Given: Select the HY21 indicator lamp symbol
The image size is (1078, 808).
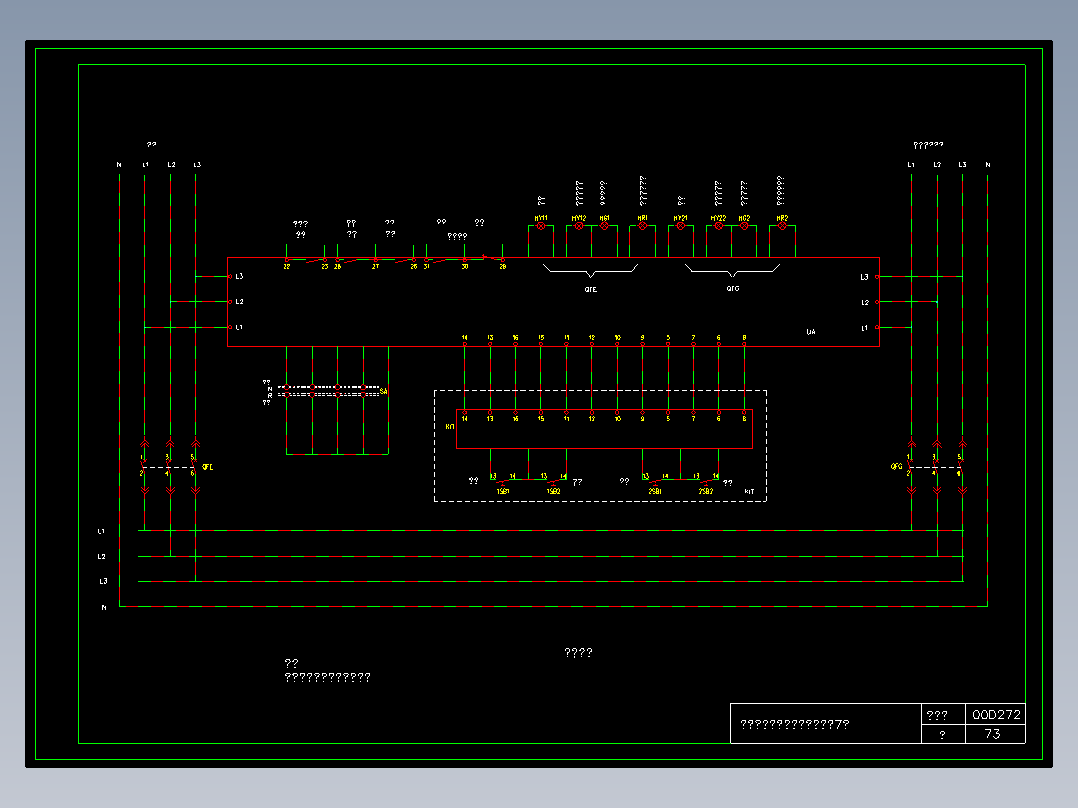Looking at the screenshot, I should [681, 226].
